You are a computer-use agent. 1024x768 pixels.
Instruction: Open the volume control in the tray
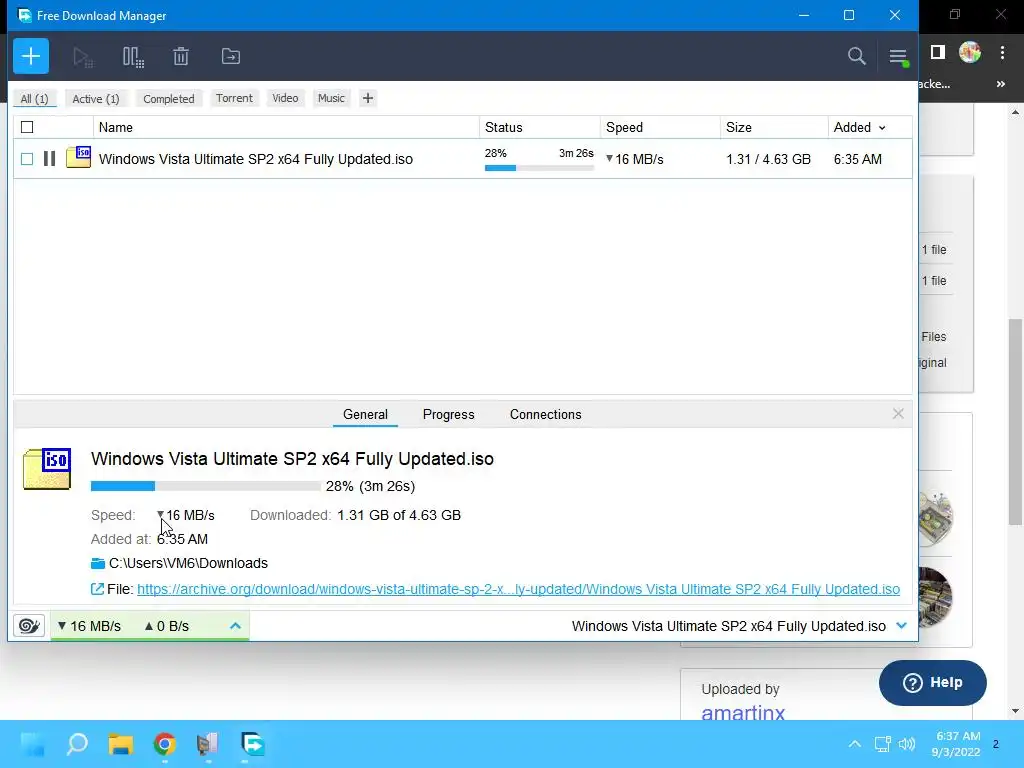pos(906,744)
